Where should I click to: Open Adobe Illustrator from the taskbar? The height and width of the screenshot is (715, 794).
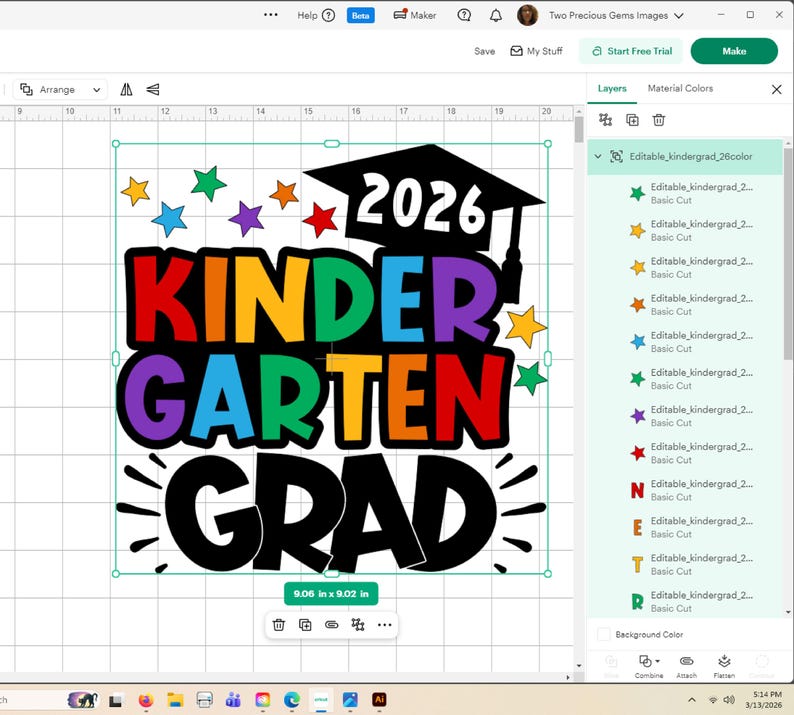point(379,700)
